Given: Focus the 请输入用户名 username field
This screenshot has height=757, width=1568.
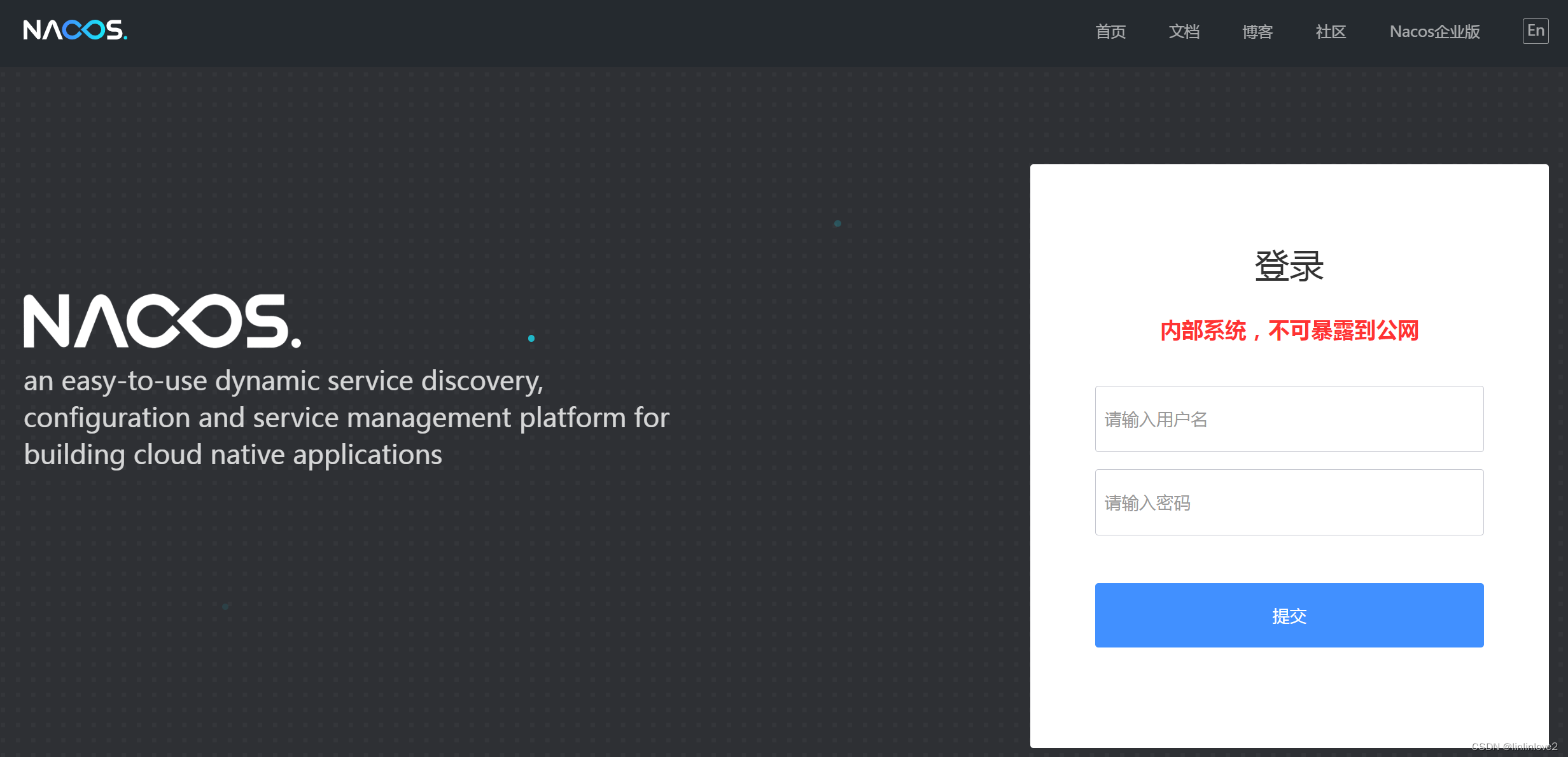Looking at the screenshot, I should (x=1289, y=419).
